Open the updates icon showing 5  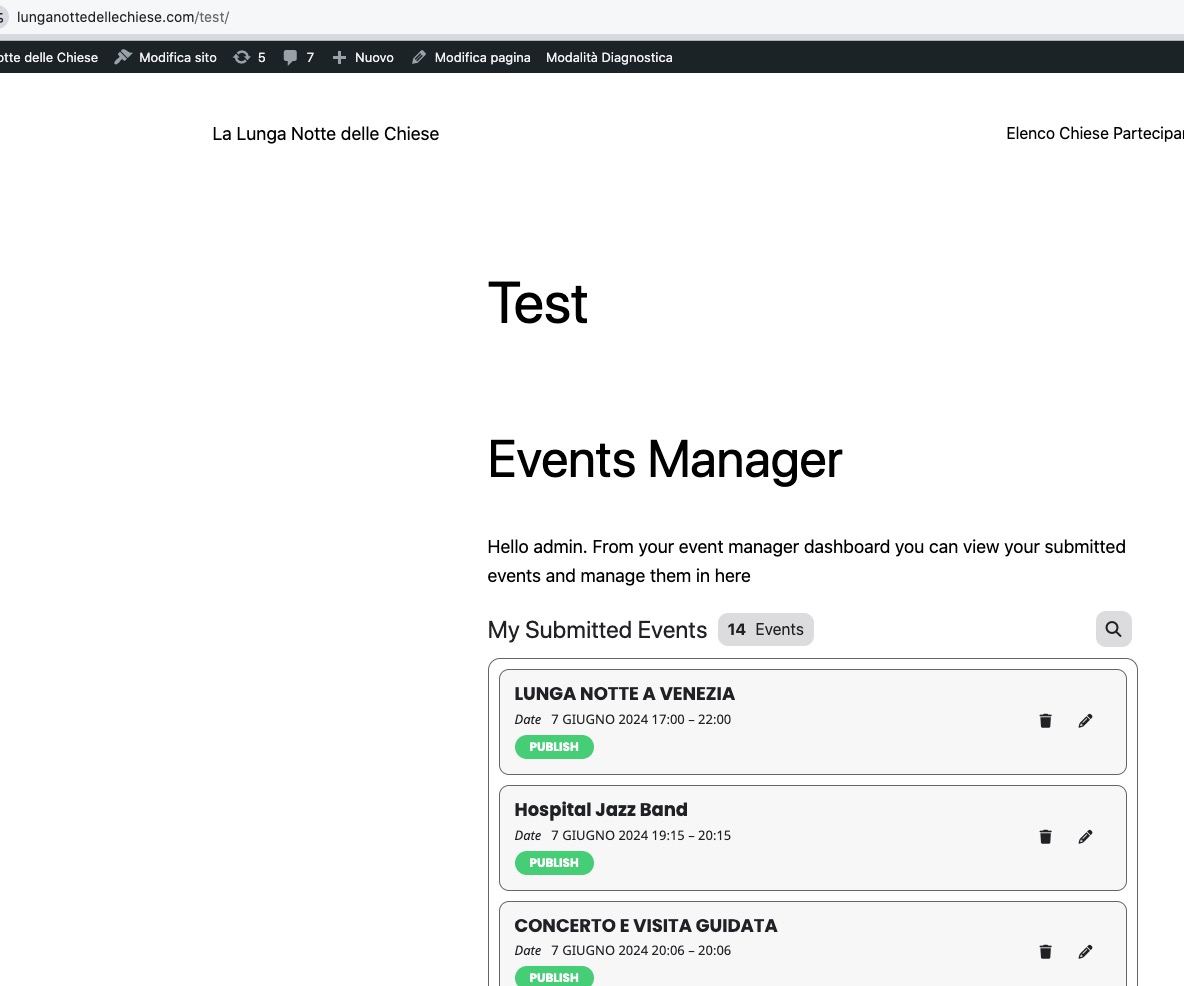point(249,58)
